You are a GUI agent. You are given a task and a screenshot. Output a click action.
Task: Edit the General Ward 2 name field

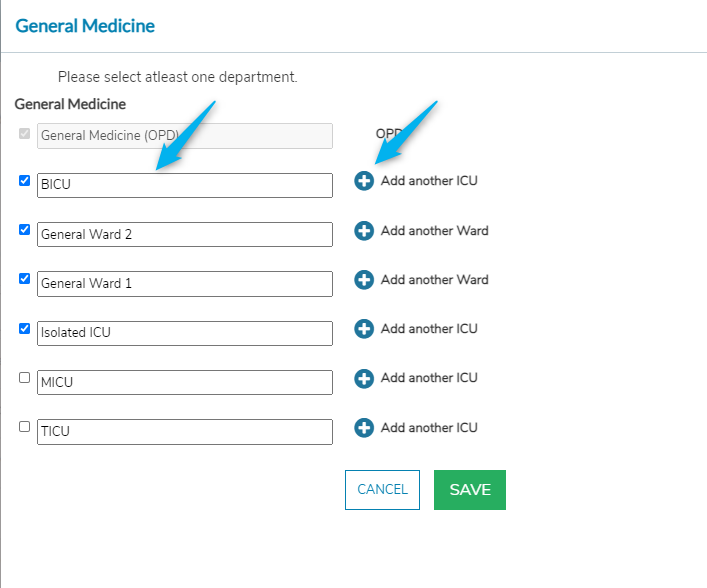(x=184, y=234)
